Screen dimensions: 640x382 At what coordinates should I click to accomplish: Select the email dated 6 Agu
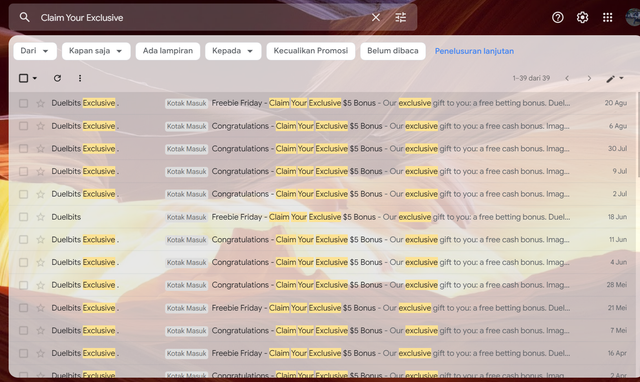click(24, 126)
